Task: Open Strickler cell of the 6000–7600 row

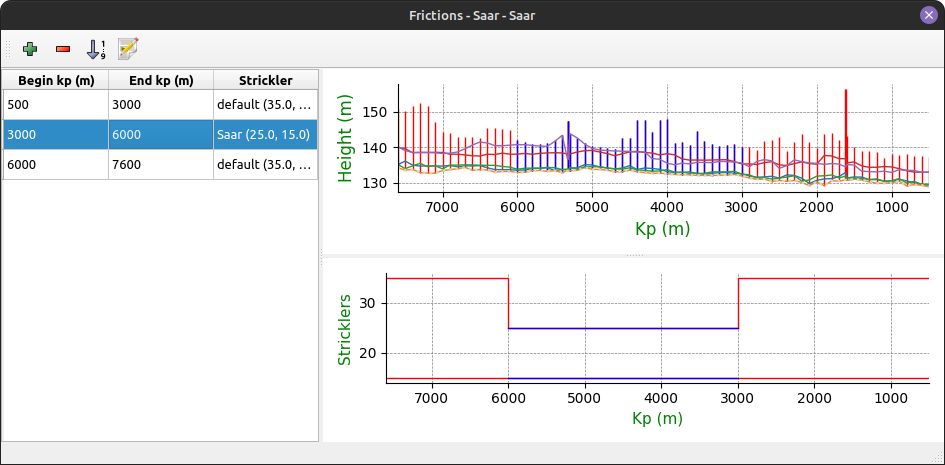Action: (265, 165)
